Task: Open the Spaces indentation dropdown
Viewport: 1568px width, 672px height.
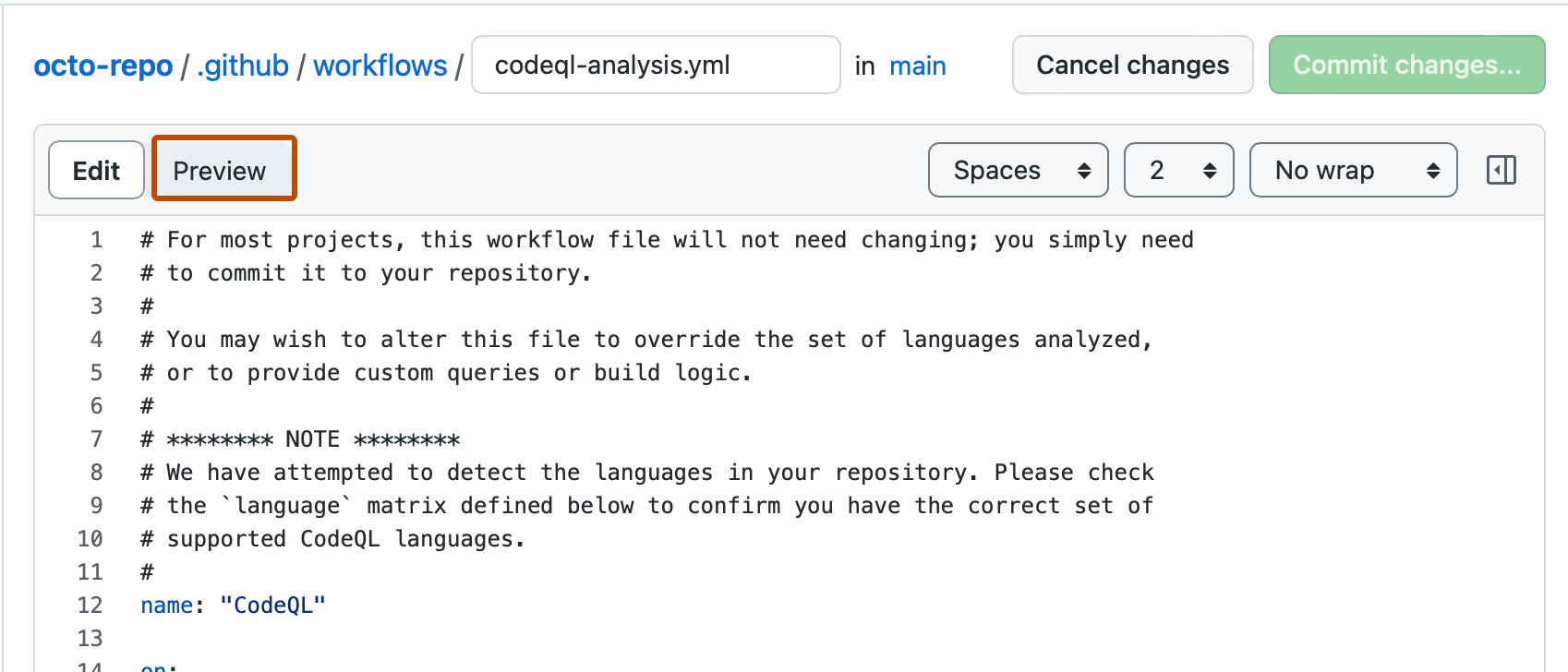Action: (x=1018, y=170)
